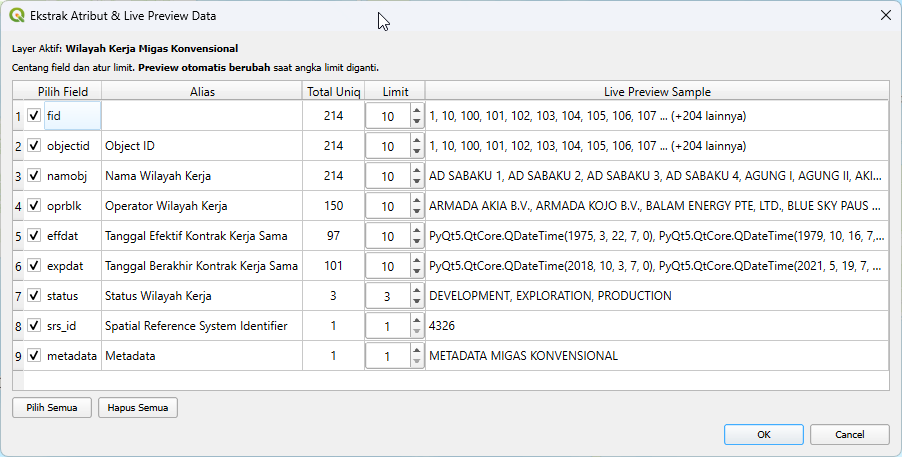Decrease the limit for objectid row
The image size is (902, 457).
pos(417,152)
